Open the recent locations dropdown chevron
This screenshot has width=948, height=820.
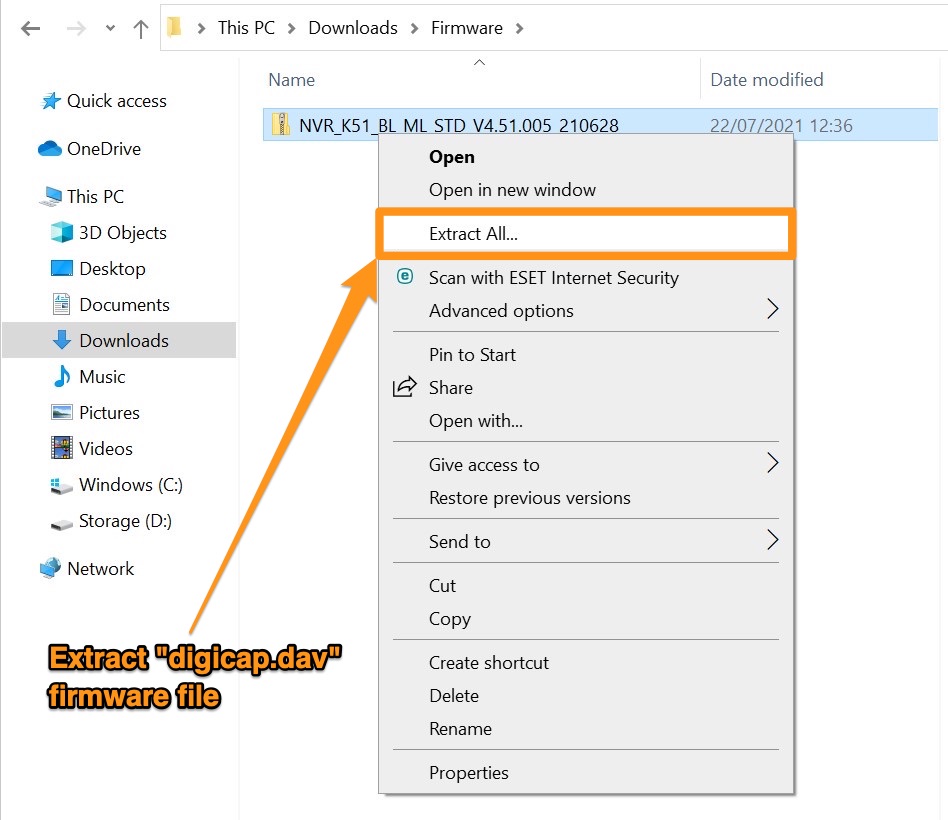tap(110, 29)
